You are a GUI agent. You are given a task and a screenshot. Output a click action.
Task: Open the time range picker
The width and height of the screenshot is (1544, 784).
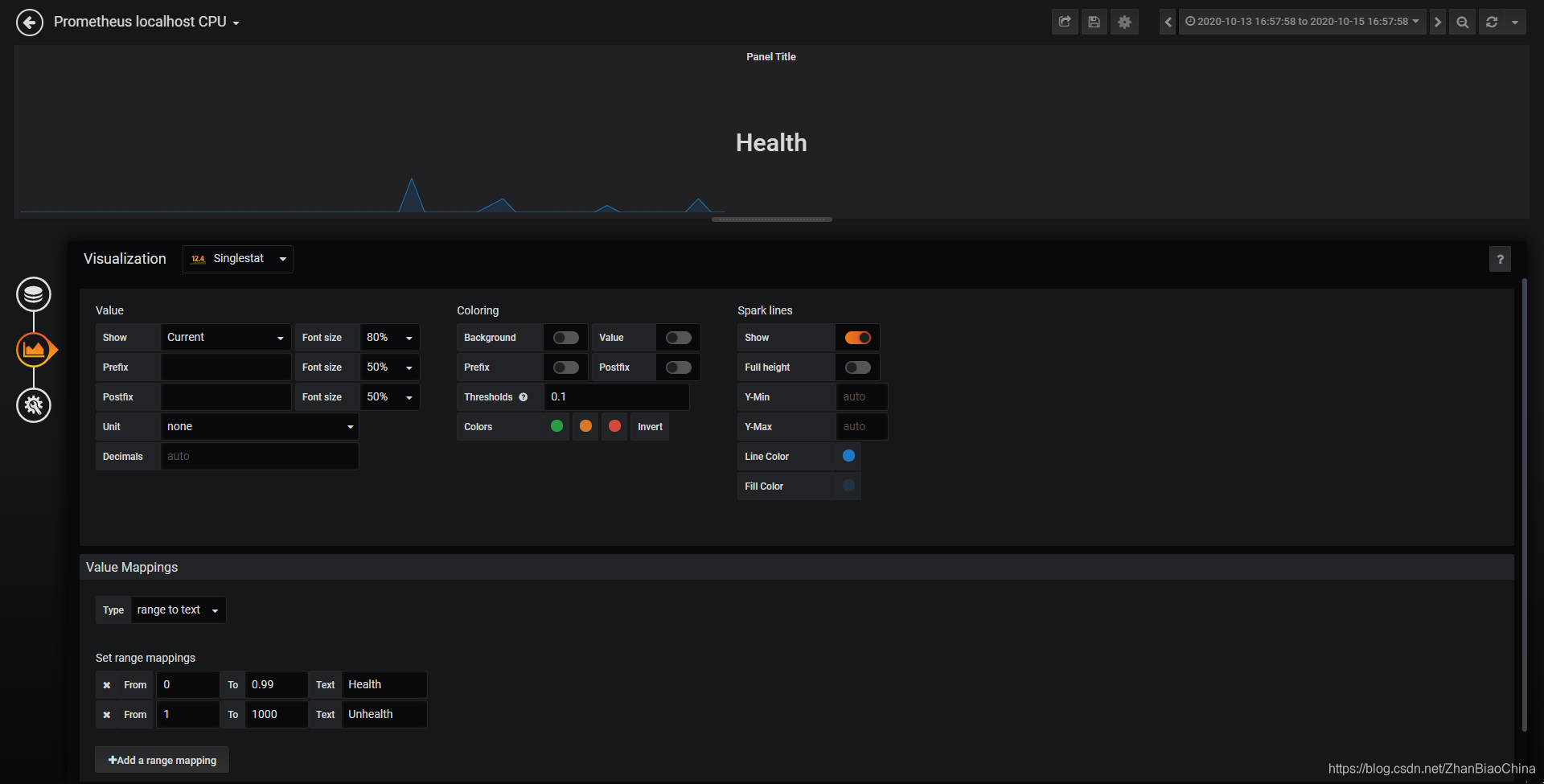pos(1302,22)
